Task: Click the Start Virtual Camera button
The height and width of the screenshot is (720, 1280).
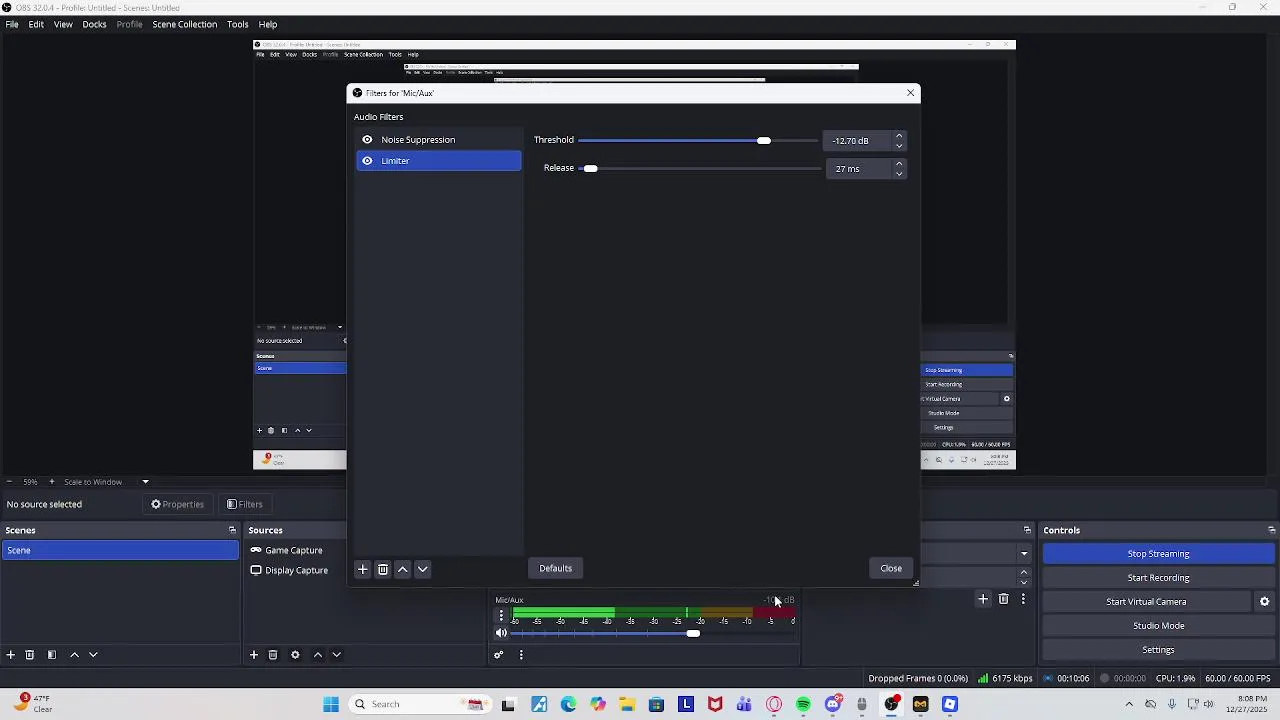Action: coord(1146,602)
